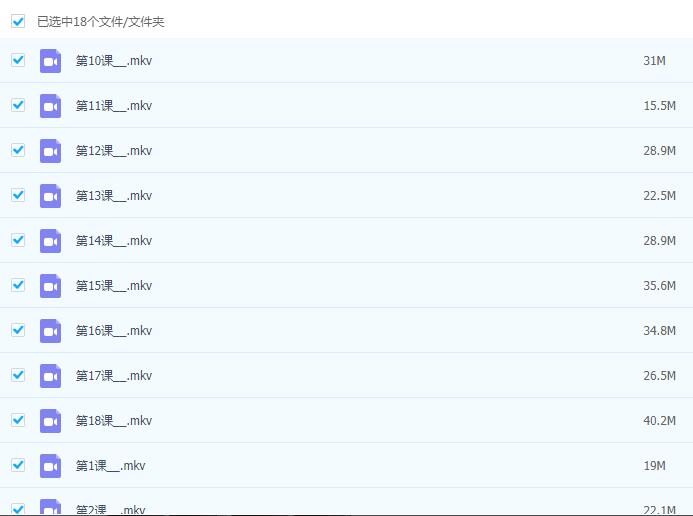Viewport: 693px width, 516px height.
Task: Click the video icon for 第1课__.mkv
Action: click(50, 466)
